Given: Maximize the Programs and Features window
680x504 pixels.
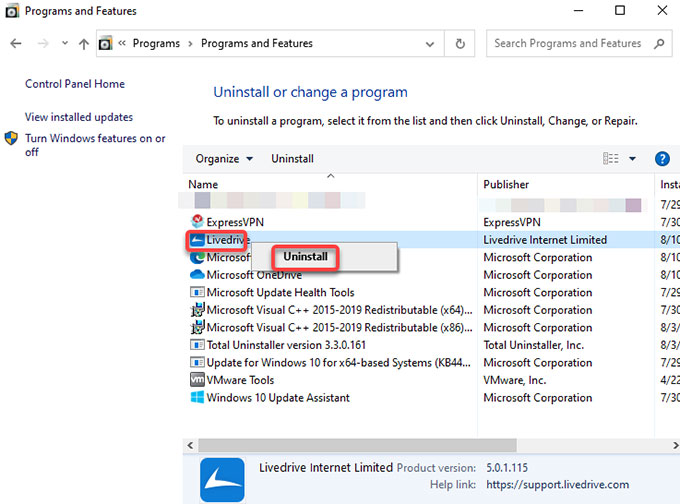Looking at the screenshot, I should click(620, 10).
